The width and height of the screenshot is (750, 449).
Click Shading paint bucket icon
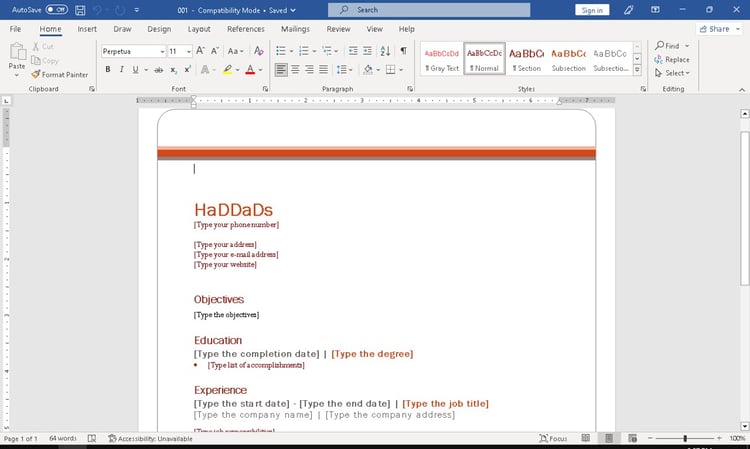367,70
